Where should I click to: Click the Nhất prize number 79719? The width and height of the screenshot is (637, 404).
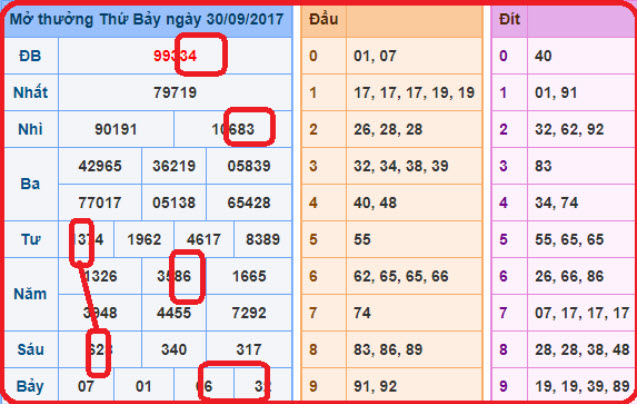(x=175, y=92)
